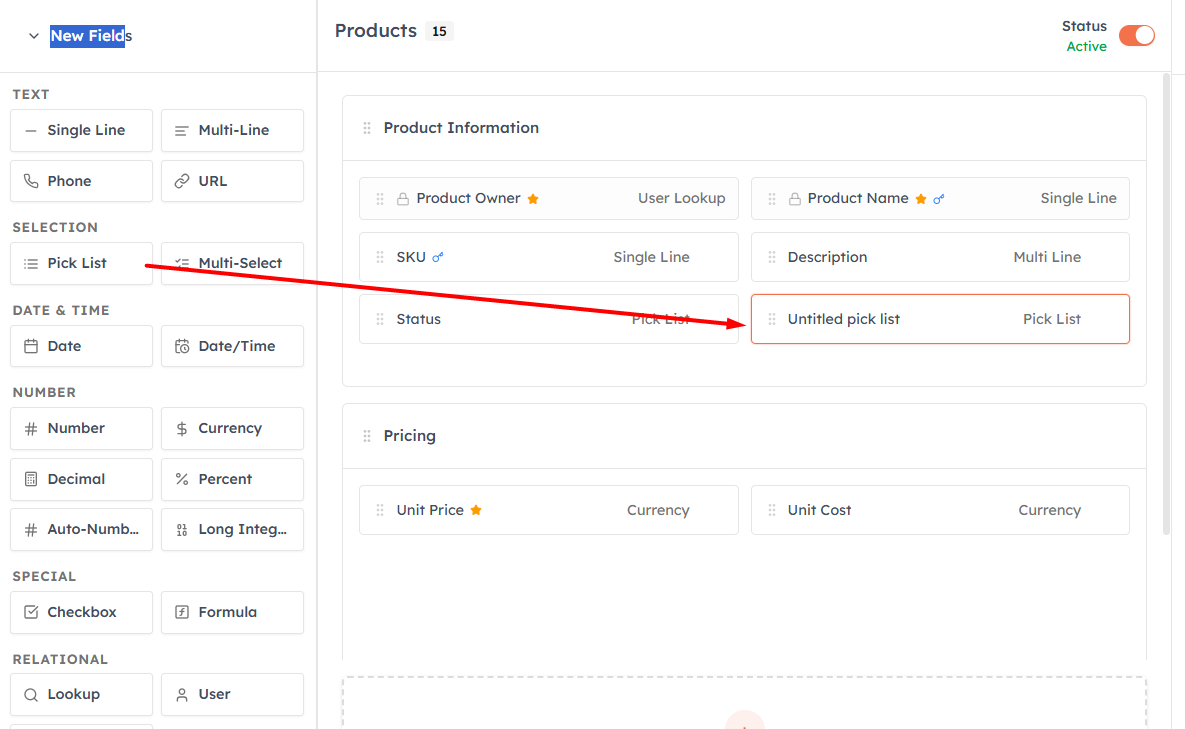Click the lock icon on Product Owner
Screen dimensions: 1185x729
[x=403, y=199]
